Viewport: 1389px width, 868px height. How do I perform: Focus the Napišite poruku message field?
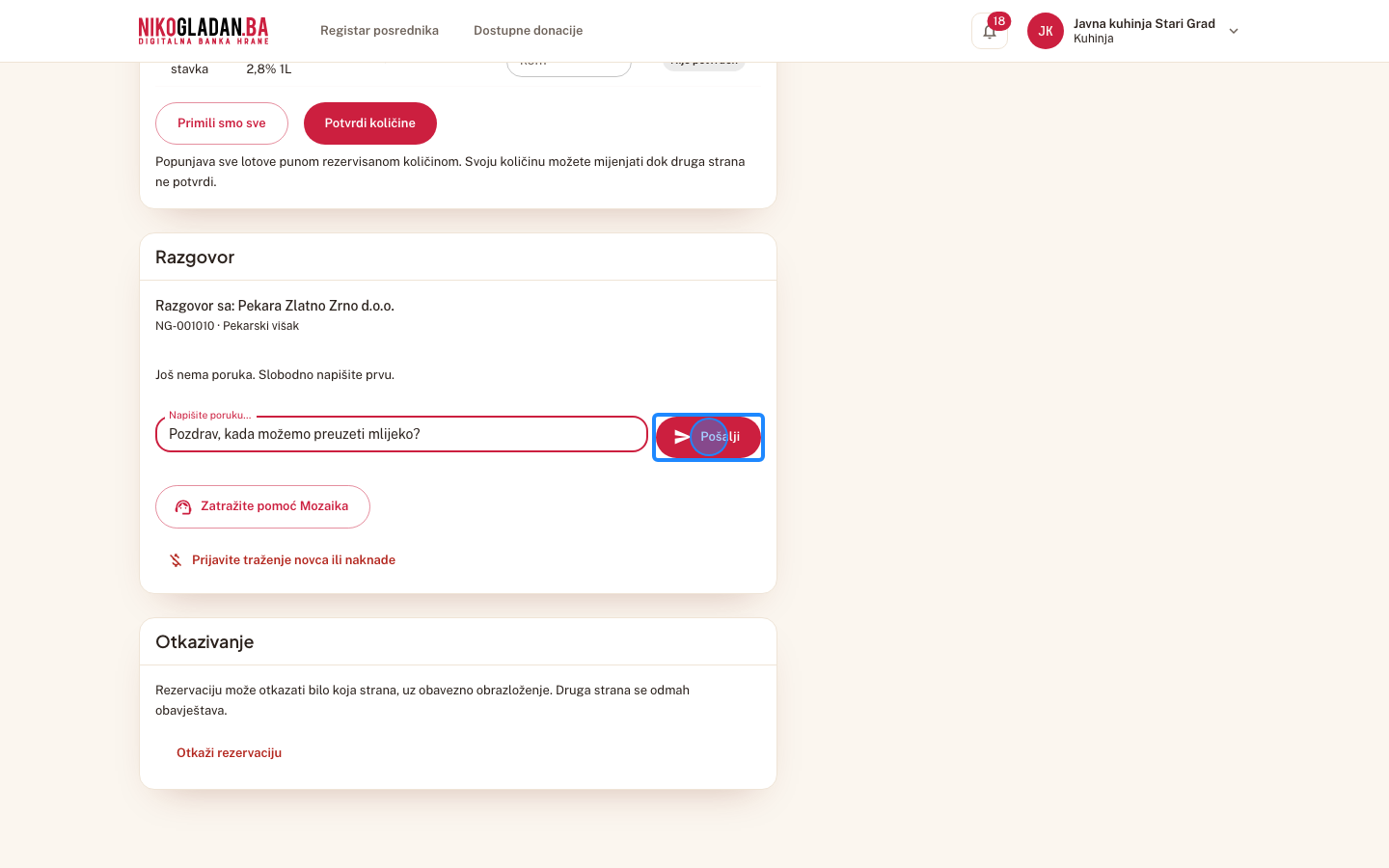pyautogui.click(x=401, y=434)
